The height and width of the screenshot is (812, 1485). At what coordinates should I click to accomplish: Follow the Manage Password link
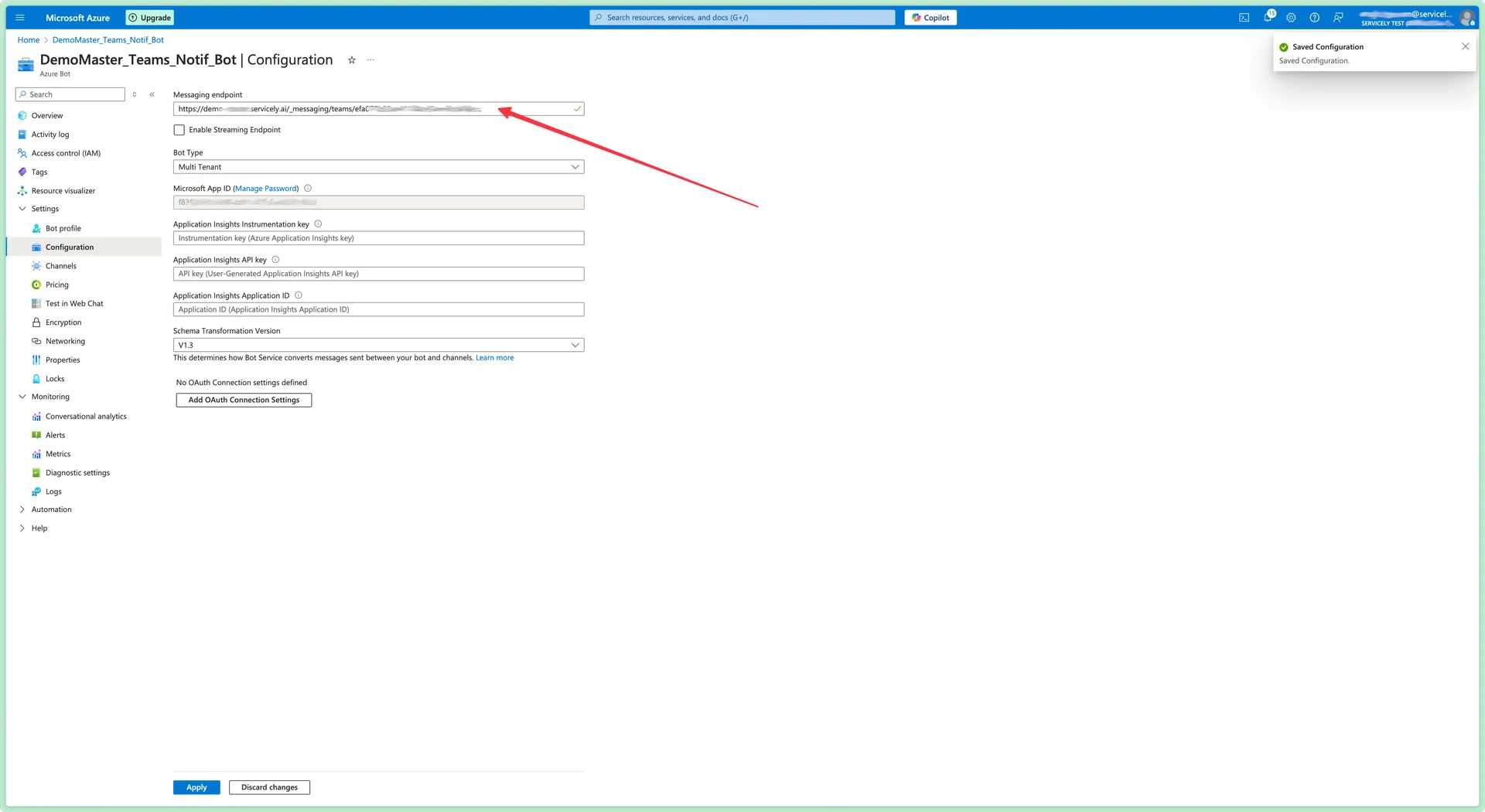(x=265, y=189)
